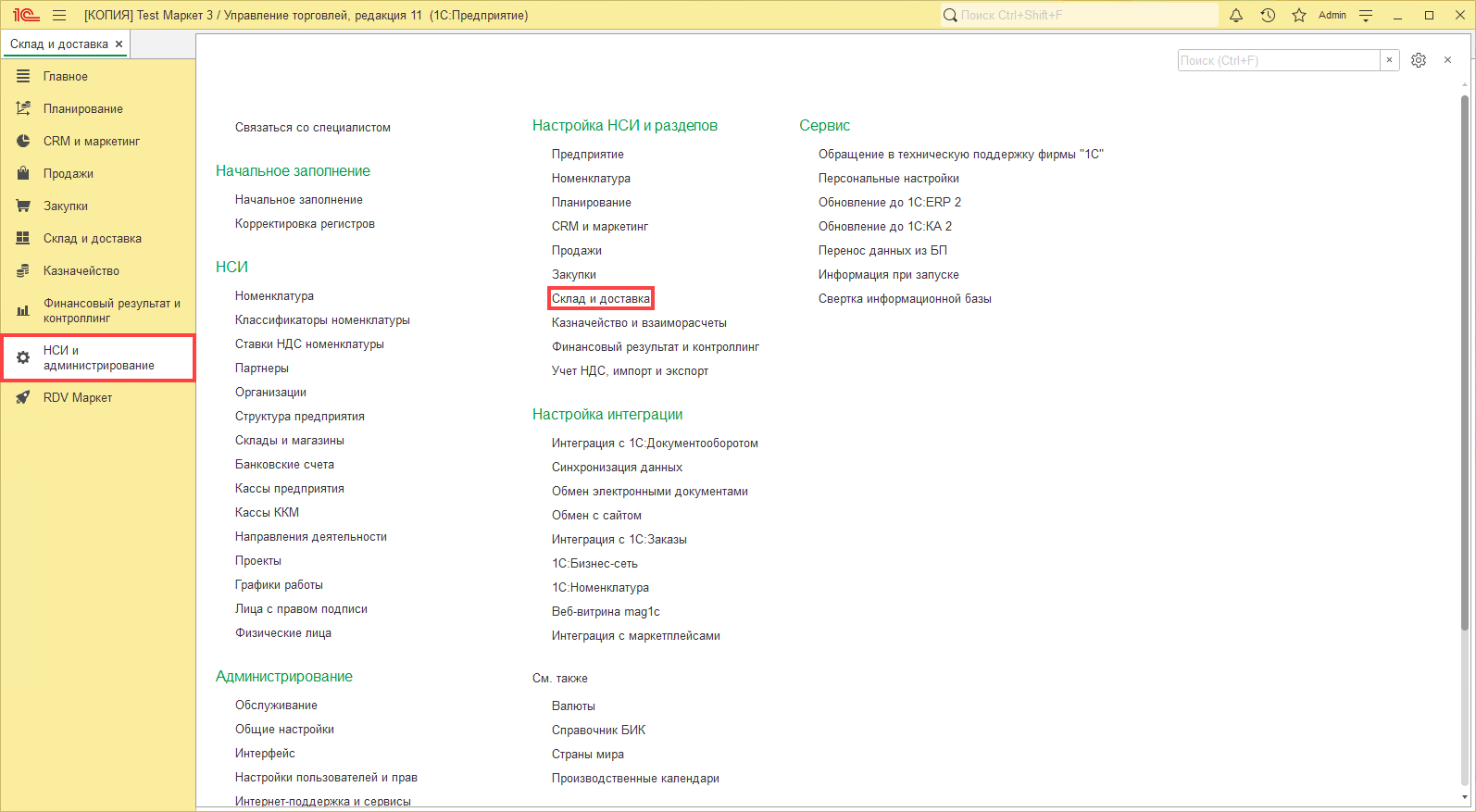Open Финансовый результат и контроллинг sidebar chart icon
The height and width of the screenshot is (812, 1476).
click(x=23, y=310)
